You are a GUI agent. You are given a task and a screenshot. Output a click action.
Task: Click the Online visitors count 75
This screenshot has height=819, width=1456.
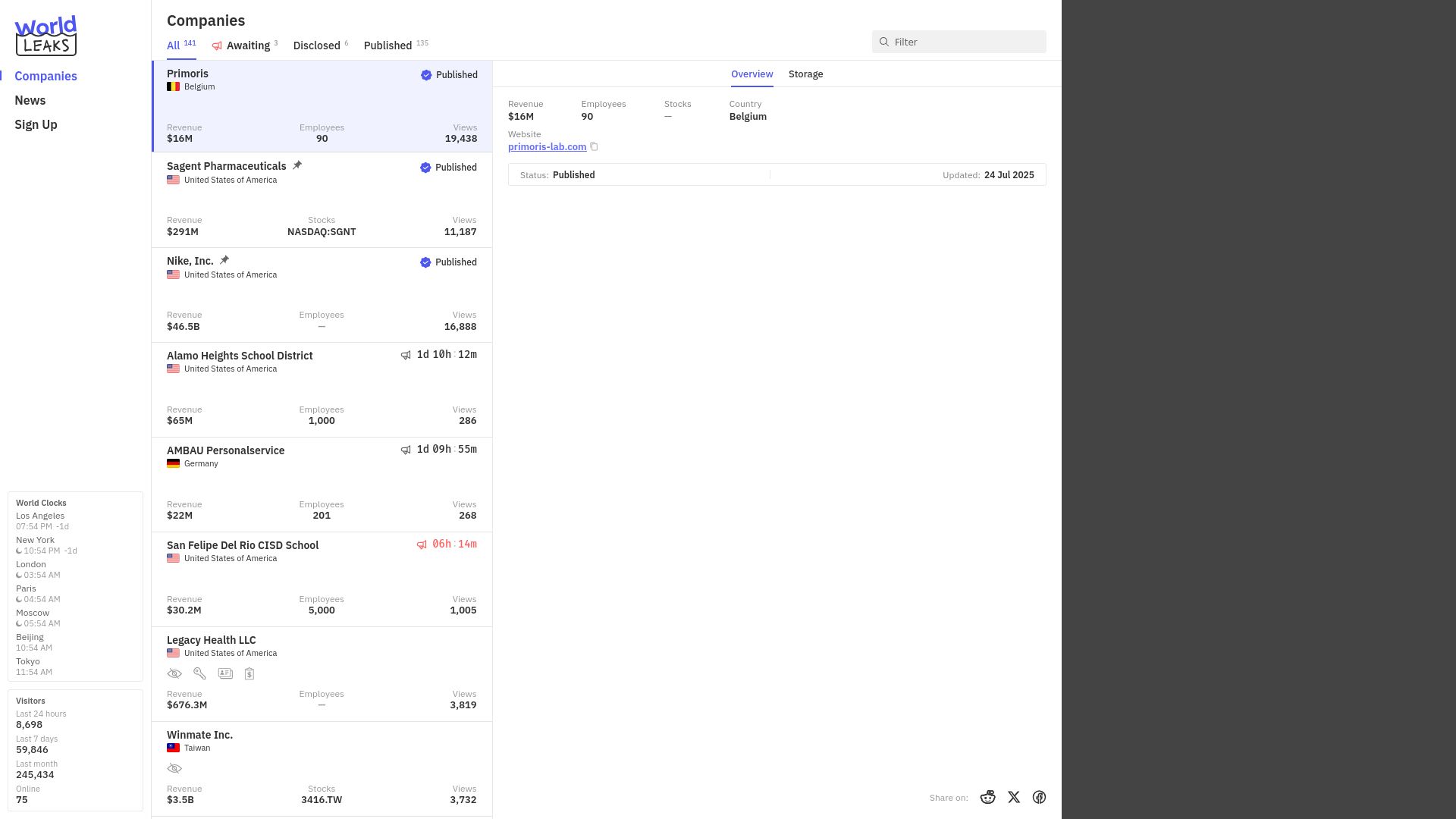[x=22, y=800]
